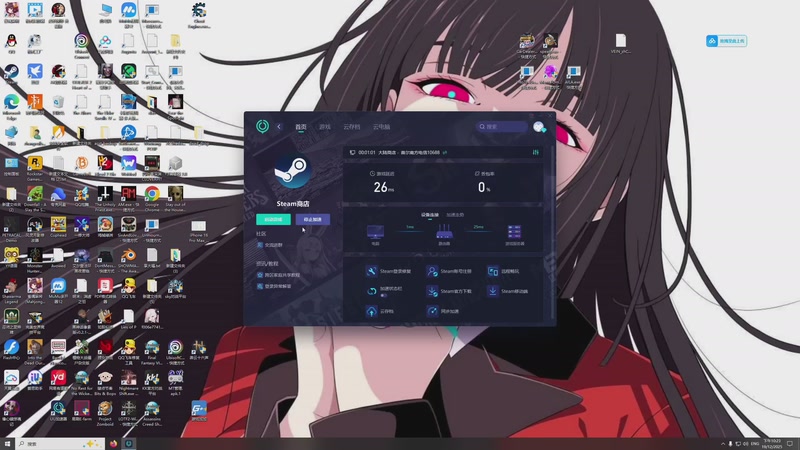Go back with the chevron arrow
Screen dimensions: 800x450
pos(279,127)
